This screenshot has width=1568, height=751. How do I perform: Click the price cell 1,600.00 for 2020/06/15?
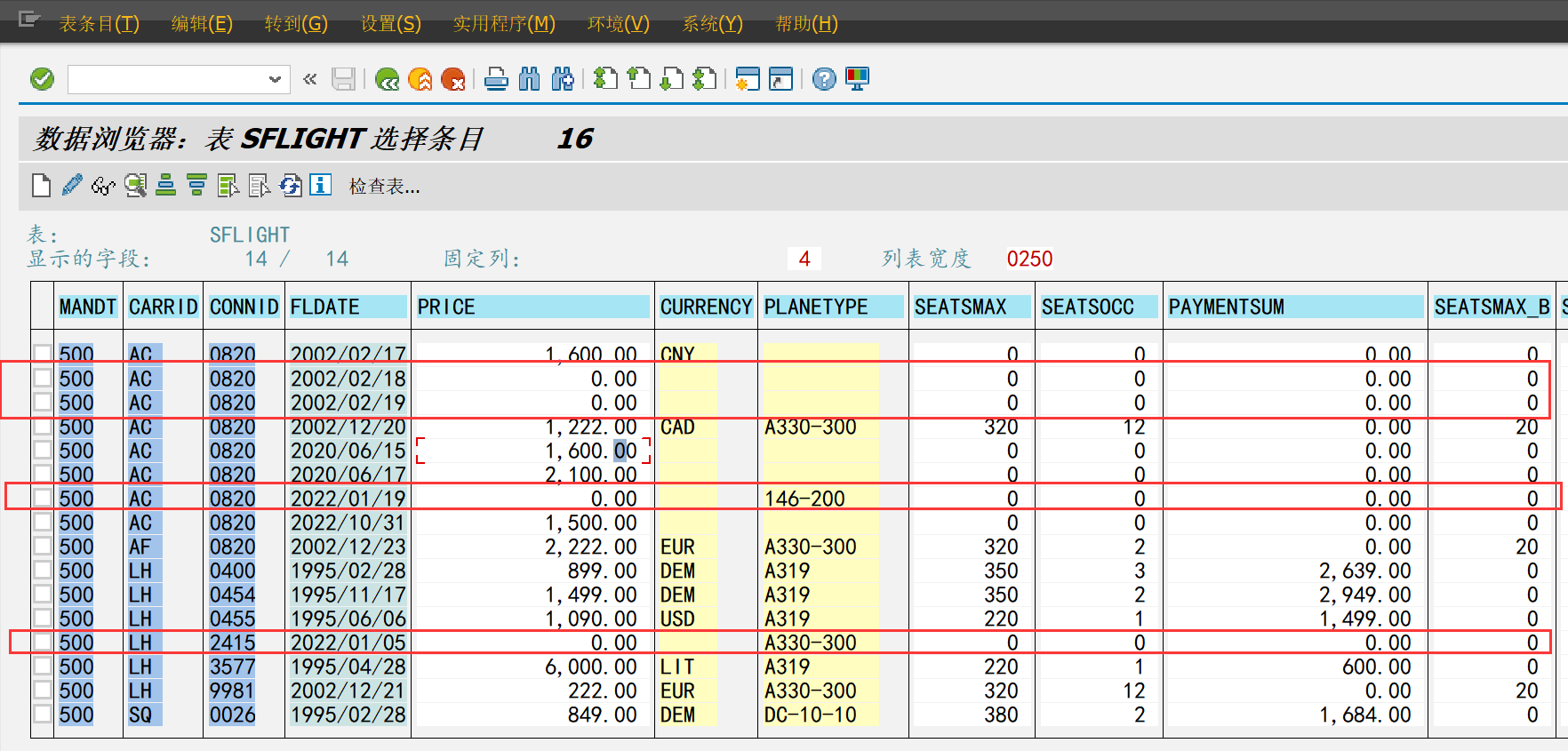tap(533, 451)
